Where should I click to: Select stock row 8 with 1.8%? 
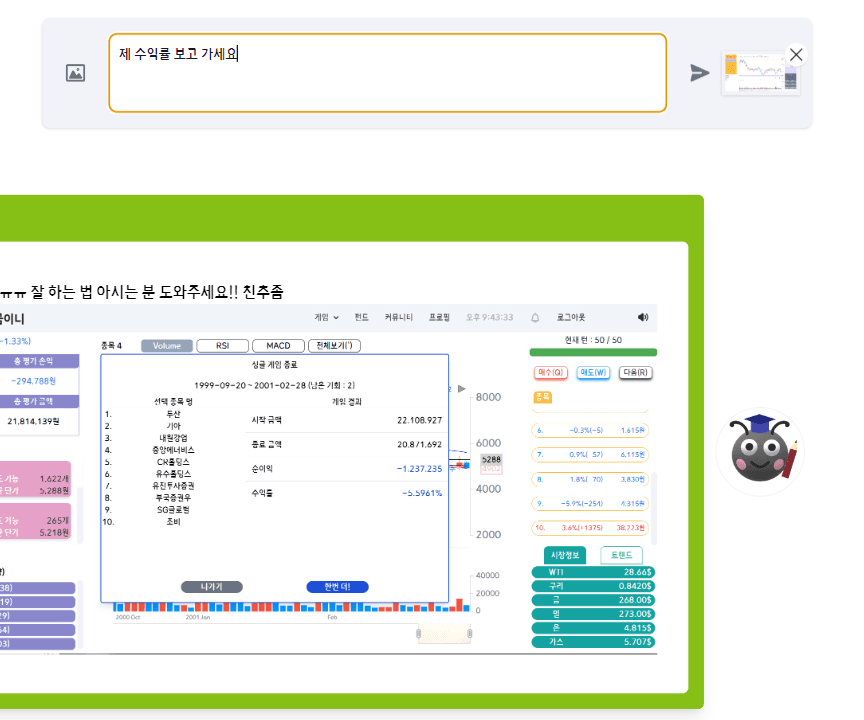coord(590,479)
